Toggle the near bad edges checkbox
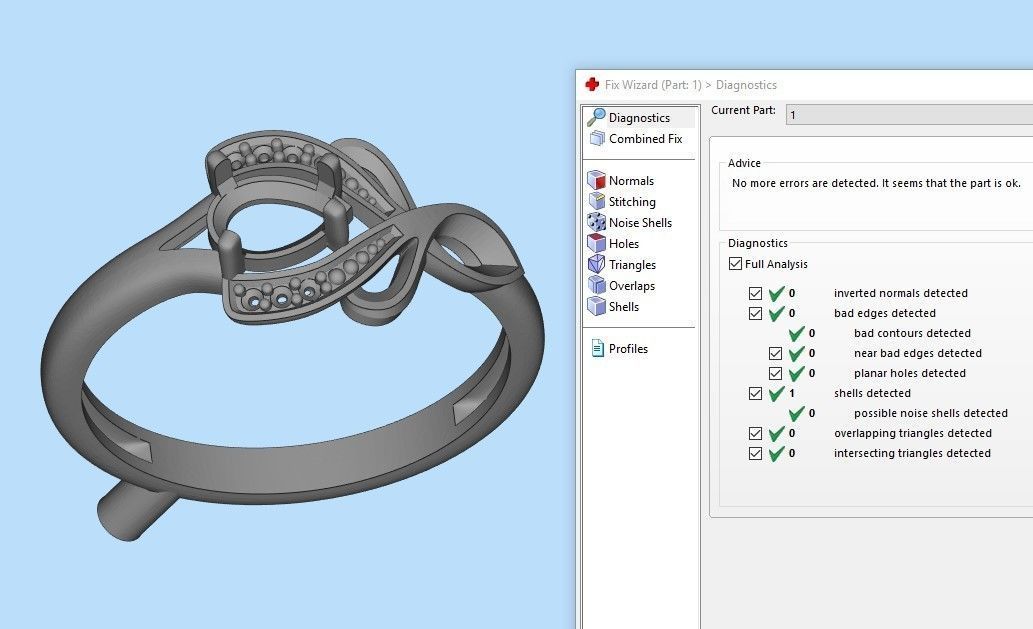1033x629 pixels. tap(775, 354)
